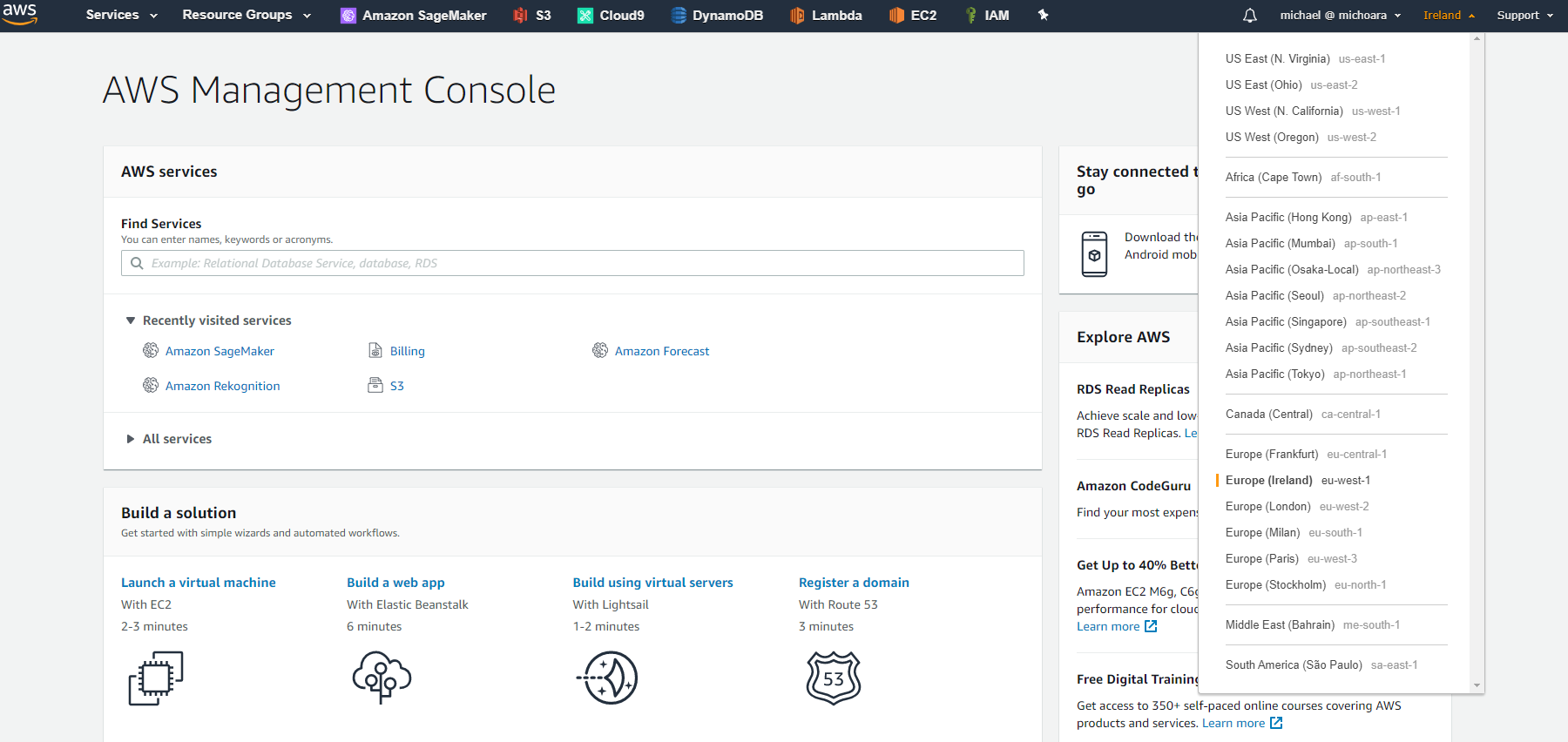This screenshot has width=1568, height=742.
Task: Open Amazon SageMaker shortcut icon in navbar
Action: 348,16
